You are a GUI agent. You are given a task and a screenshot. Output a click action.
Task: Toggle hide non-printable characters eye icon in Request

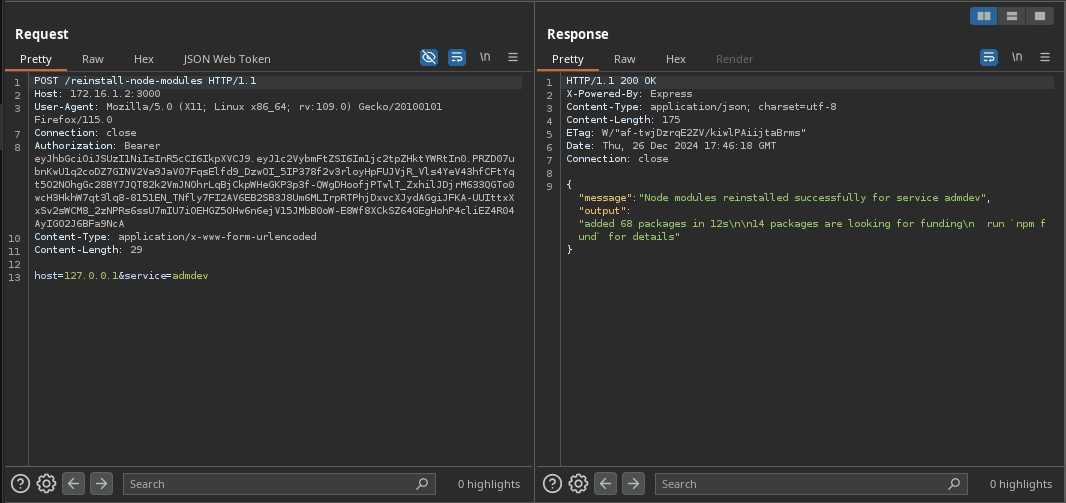point(429,58)
